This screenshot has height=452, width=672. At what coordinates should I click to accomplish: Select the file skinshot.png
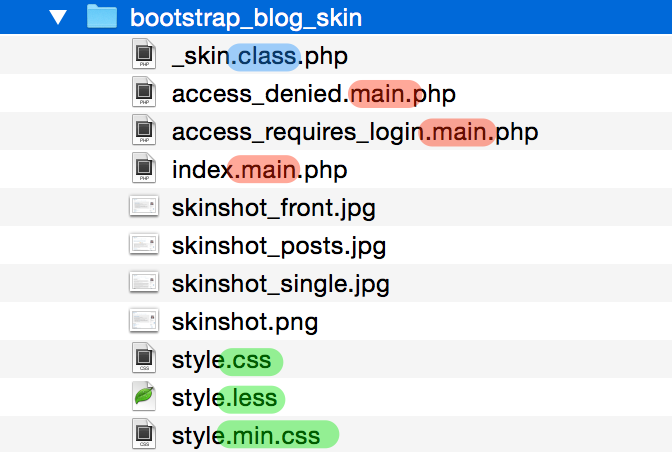(245, 322)
